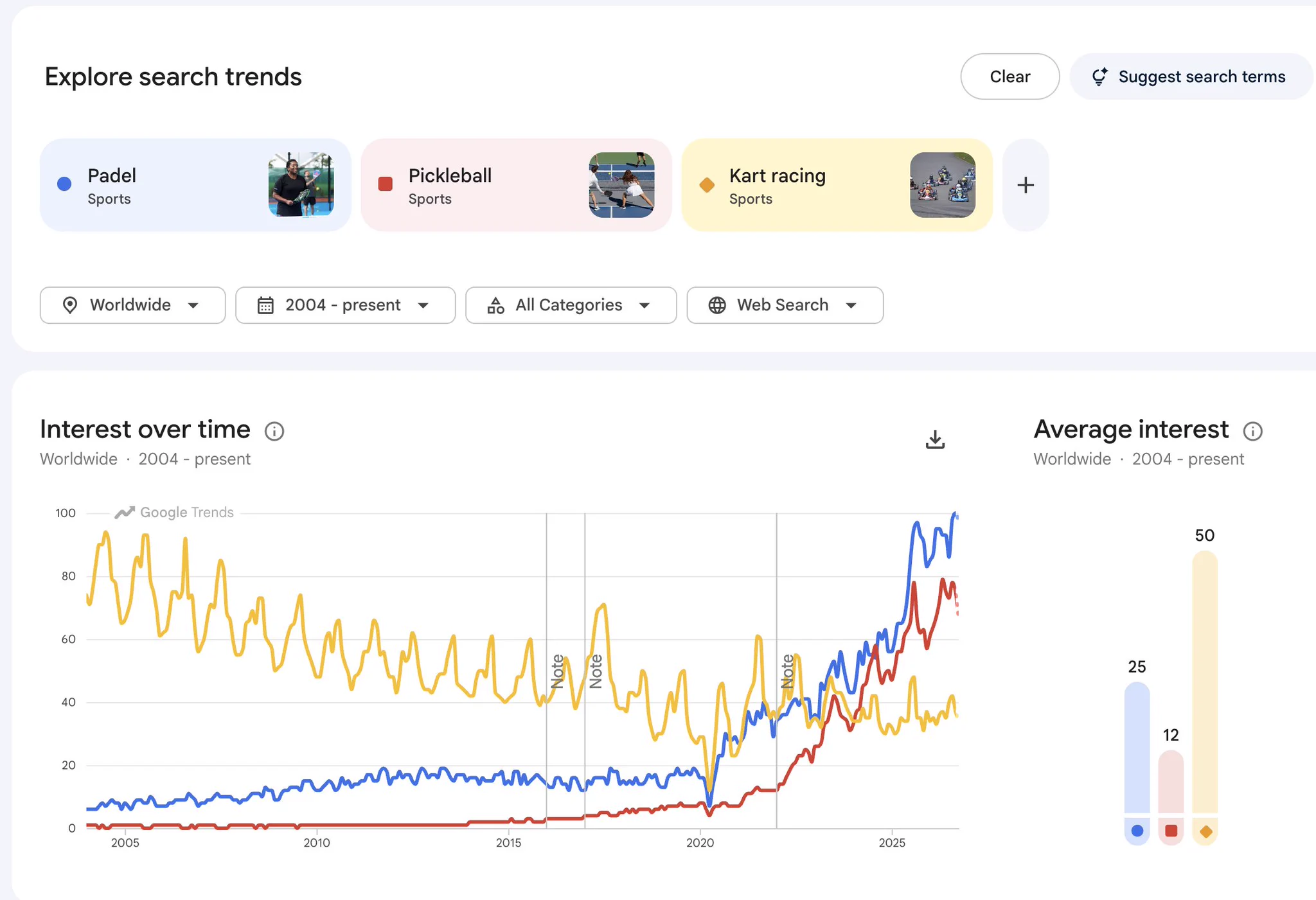The height and width of the screenshot is (900, 1316).
Task: Click the categories shapes icon
Action: click(x=495, y=305)
